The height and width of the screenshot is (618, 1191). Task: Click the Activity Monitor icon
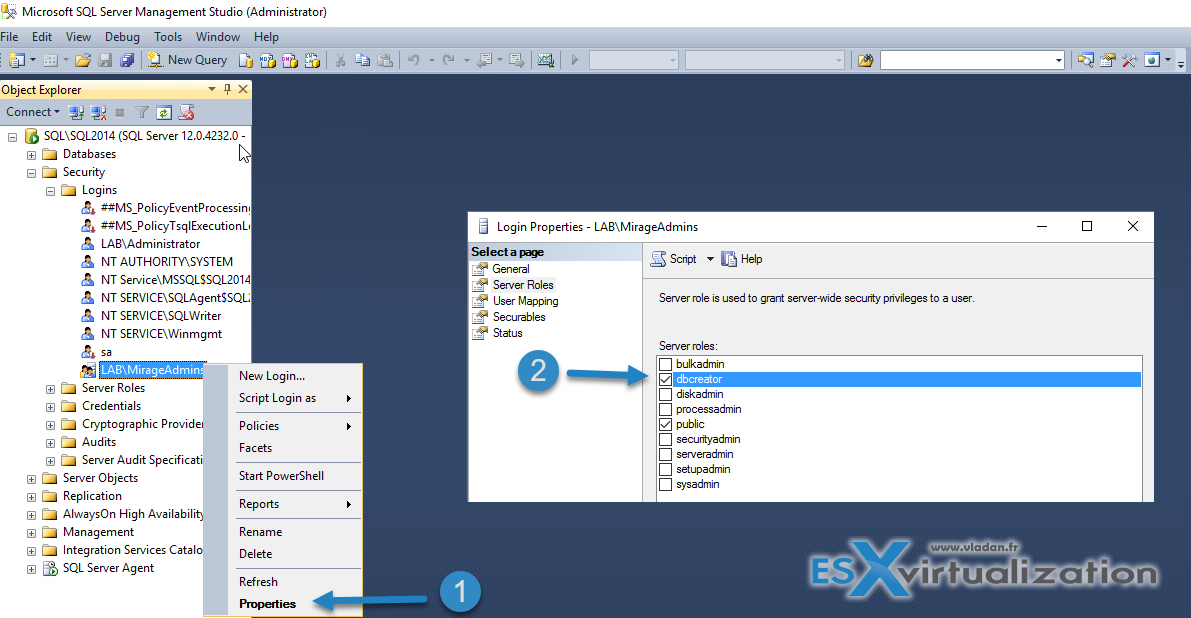pyautogui.click(x=545, y=60)
